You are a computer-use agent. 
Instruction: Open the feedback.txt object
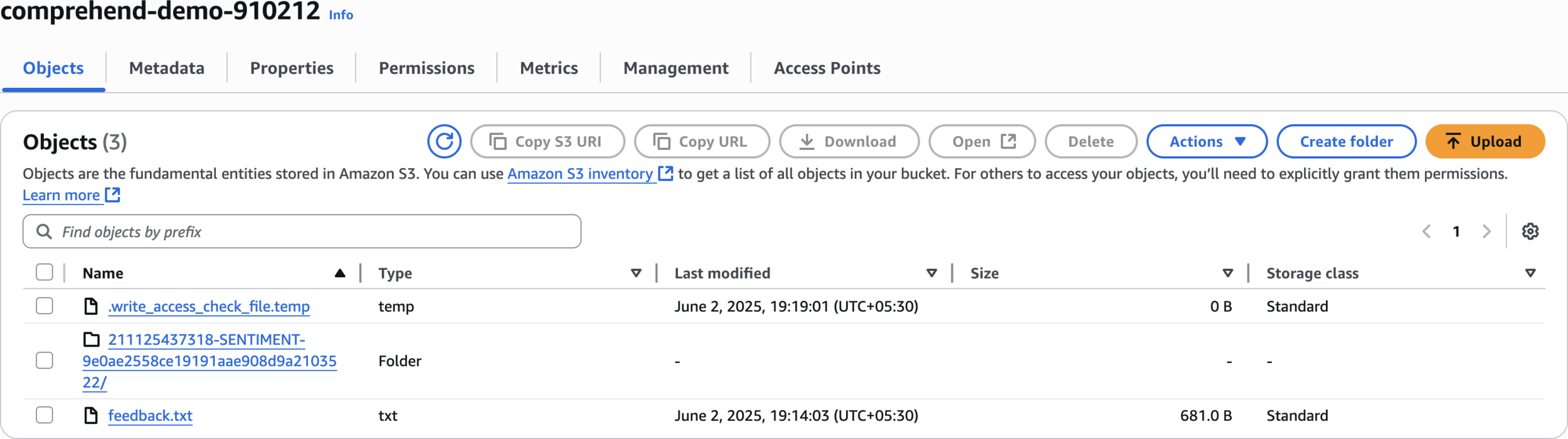pos(151,415)
